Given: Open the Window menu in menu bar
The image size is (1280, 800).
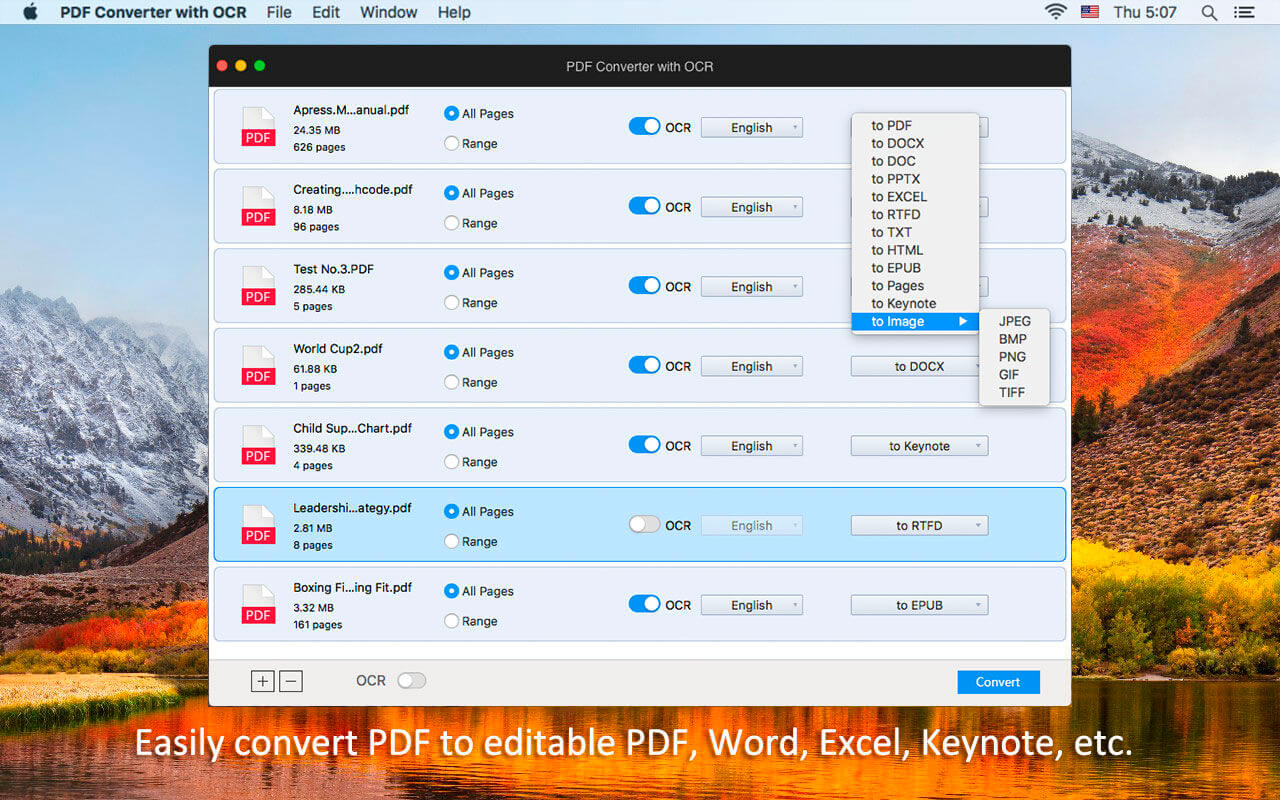Looking at the screenshot, I should coord(389,12).
